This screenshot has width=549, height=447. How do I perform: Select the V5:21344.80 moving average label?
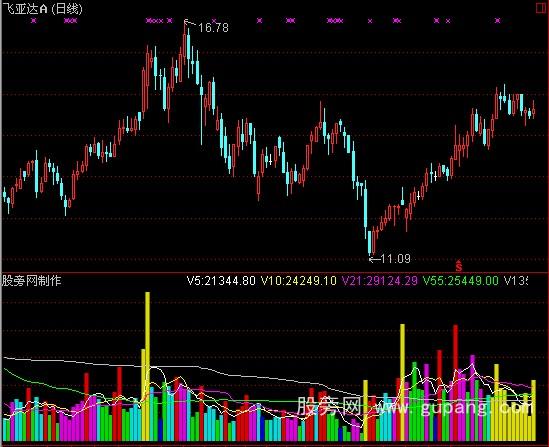point(221,281)
